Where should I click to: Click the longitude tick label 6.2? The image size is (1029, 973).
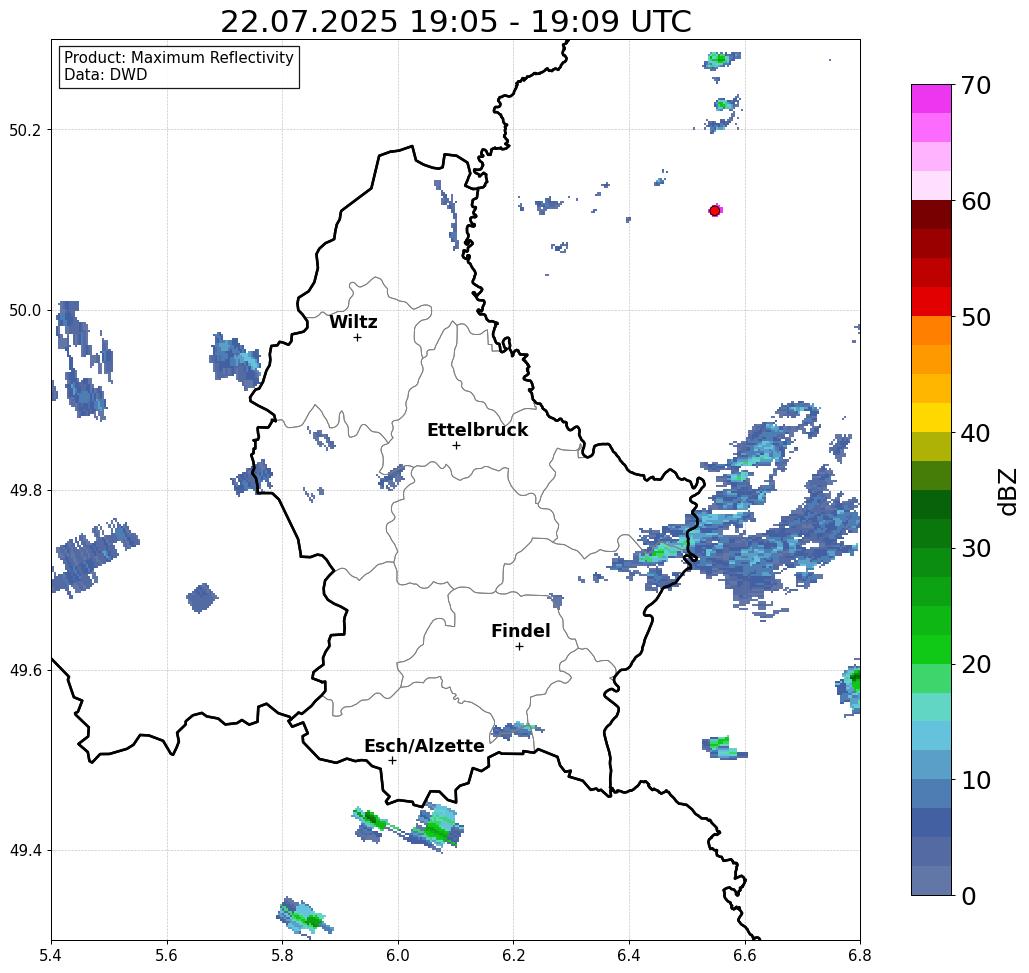(513, 955)
